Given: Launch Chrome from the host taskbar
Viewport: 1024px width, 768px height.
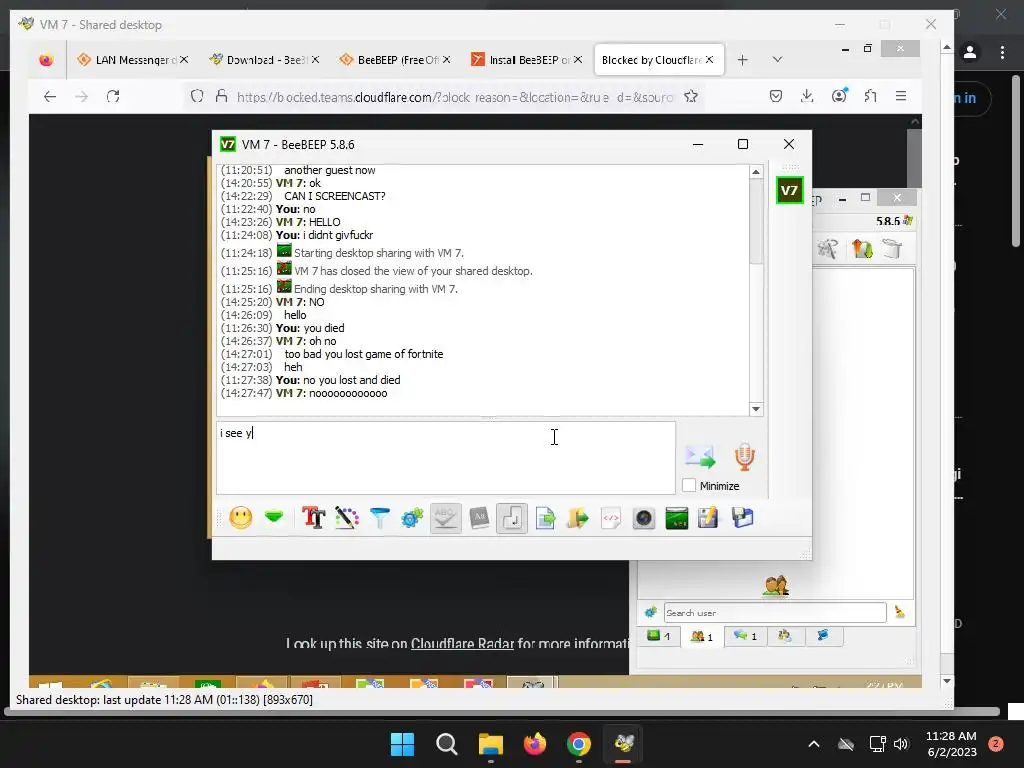Looking at the screenshot, I should [x=579, y=744].
